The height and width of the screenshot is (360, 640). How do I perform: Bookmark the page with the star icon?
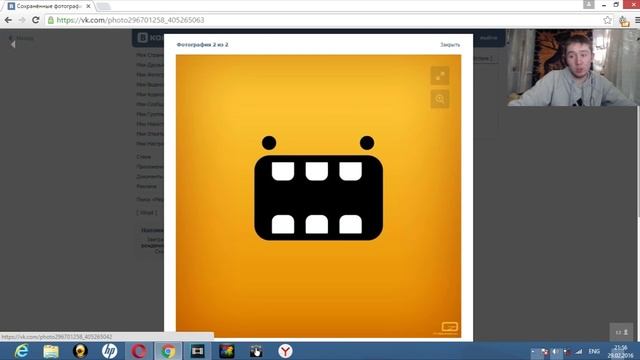coord(607,20)
